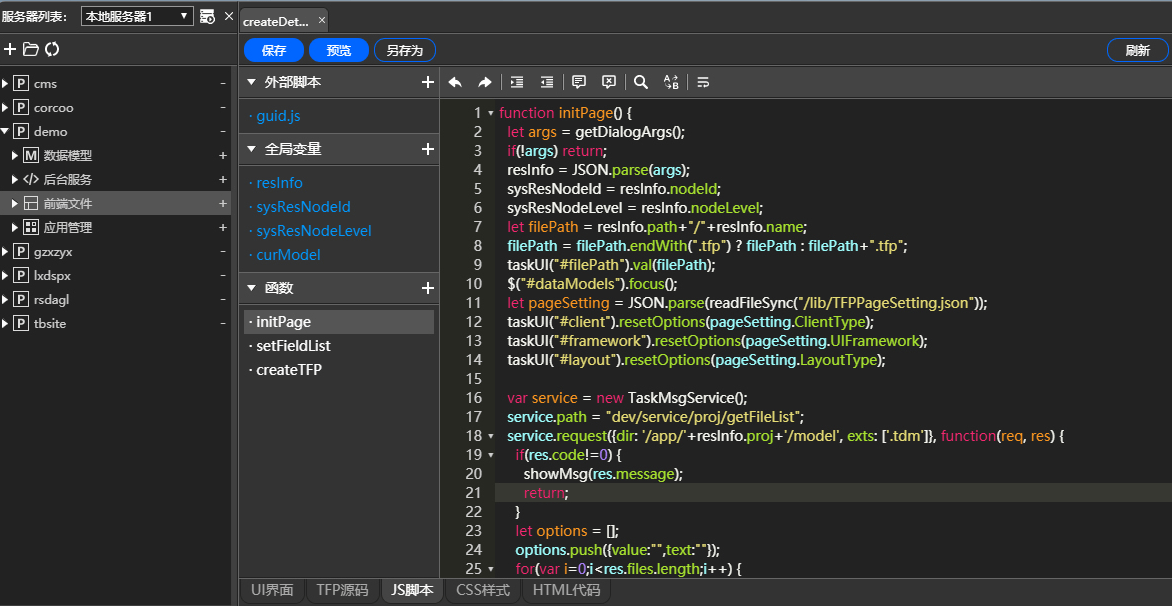
Task: Open the find and replace A→B tool
Action: pos(670,82)
